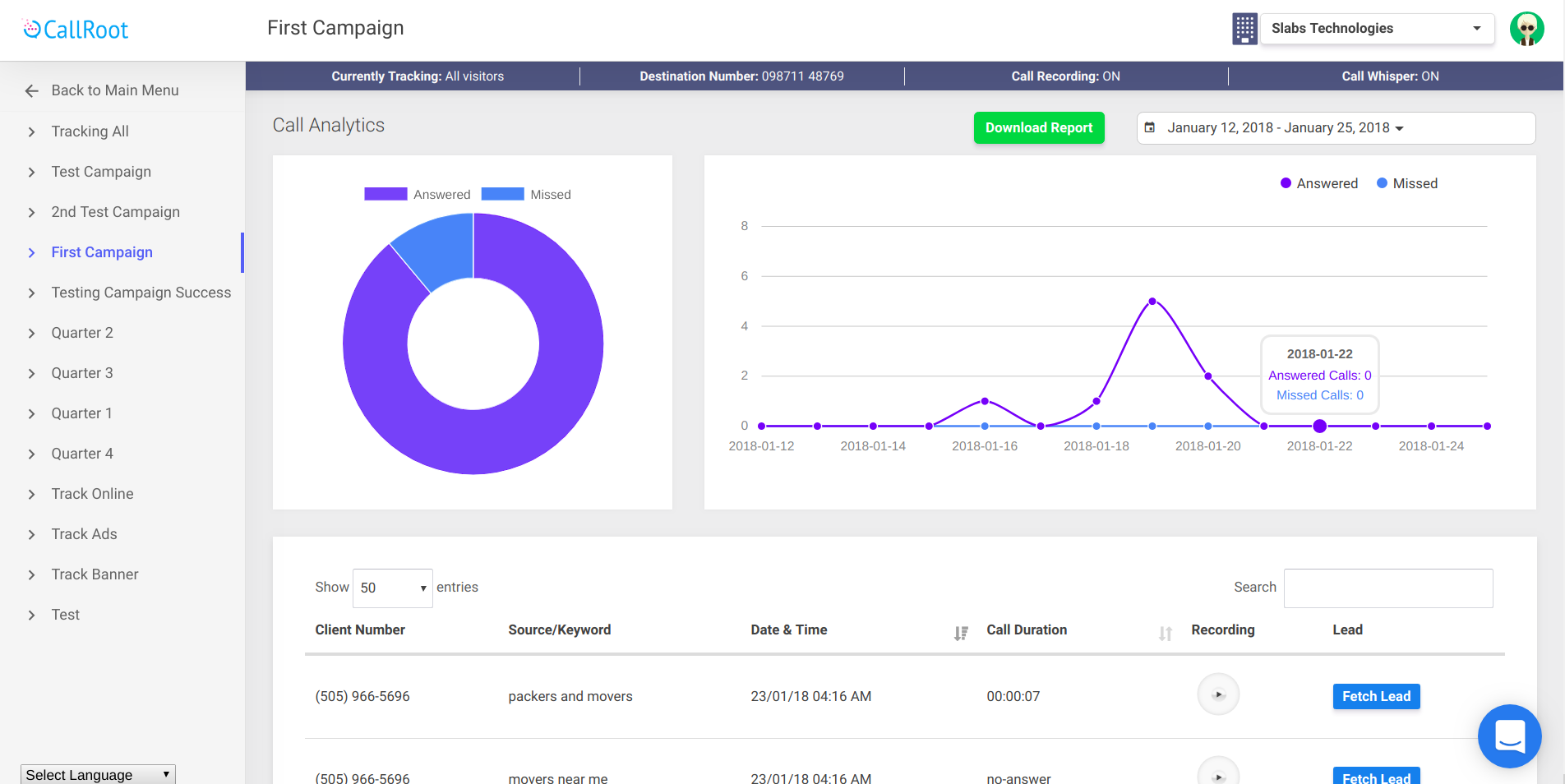Click the Missed blue swatch in donut legend
This screenshot has width=1565, height=784.
click(x=502, y=194)
